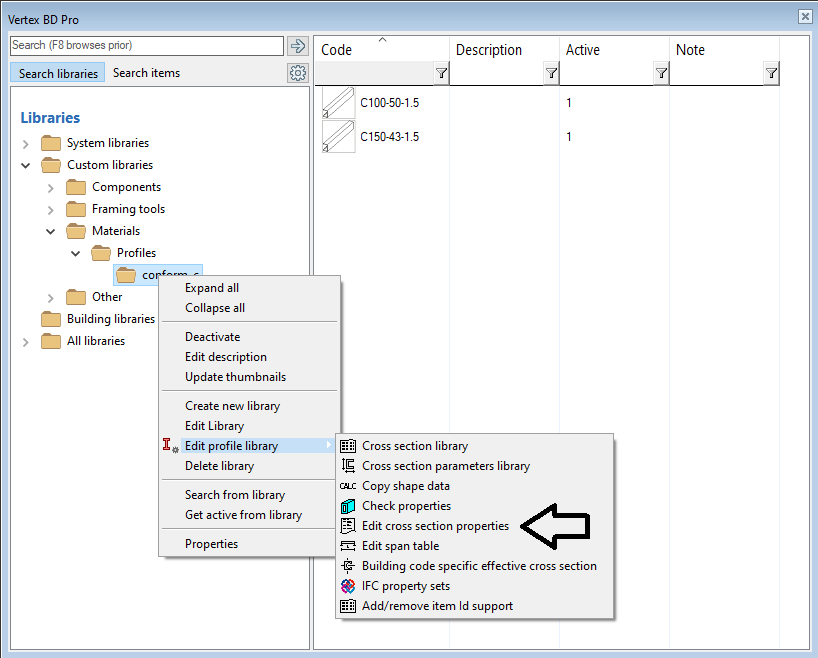The width and height of the screenshot is (818, 658).
Task: Click the Code column filter icon
Action: 441,74
